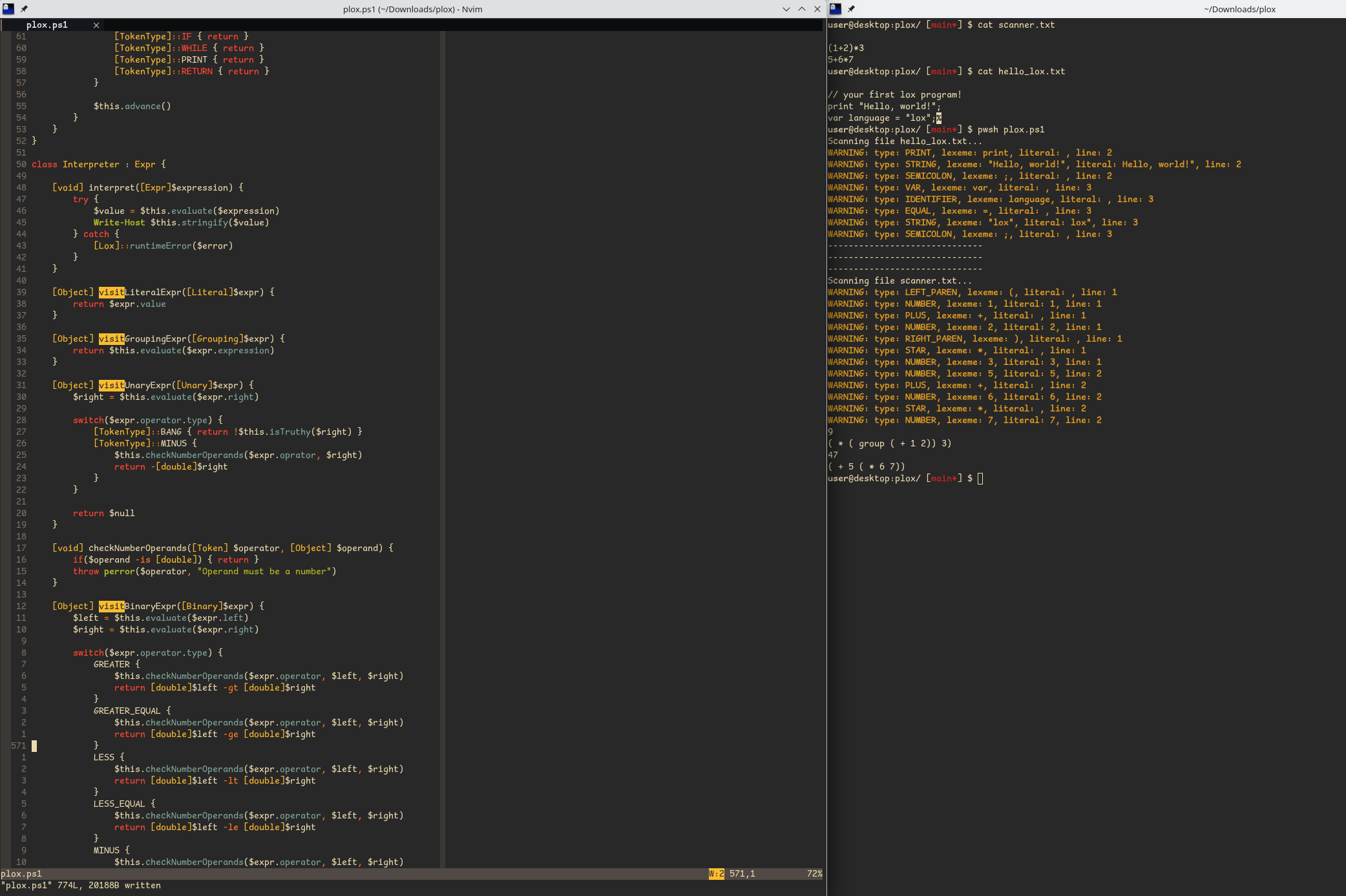
Task: Minimize the Nvim window
Action: click(x=786, y=9)
